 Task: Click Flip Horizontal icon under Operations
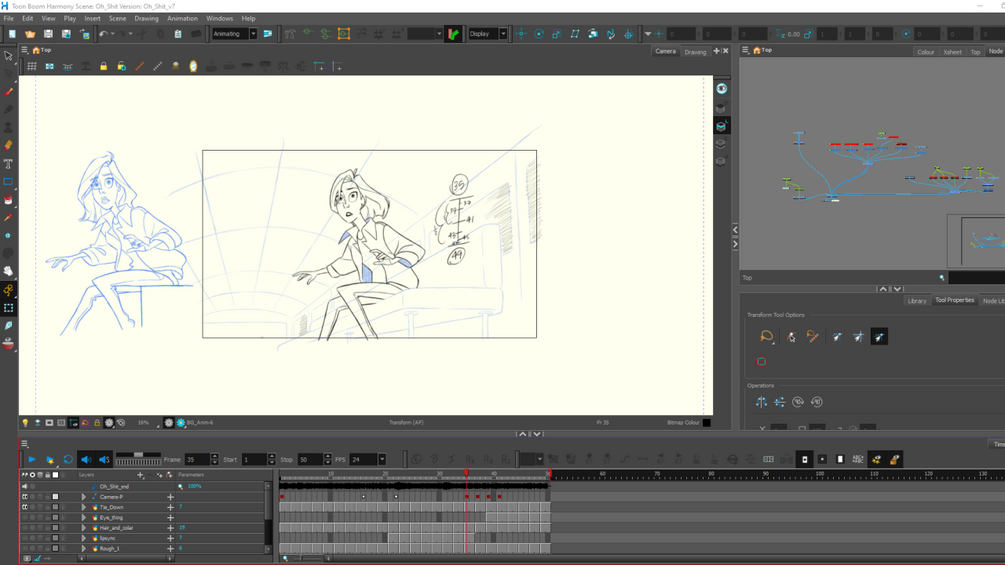pos(761,402)
